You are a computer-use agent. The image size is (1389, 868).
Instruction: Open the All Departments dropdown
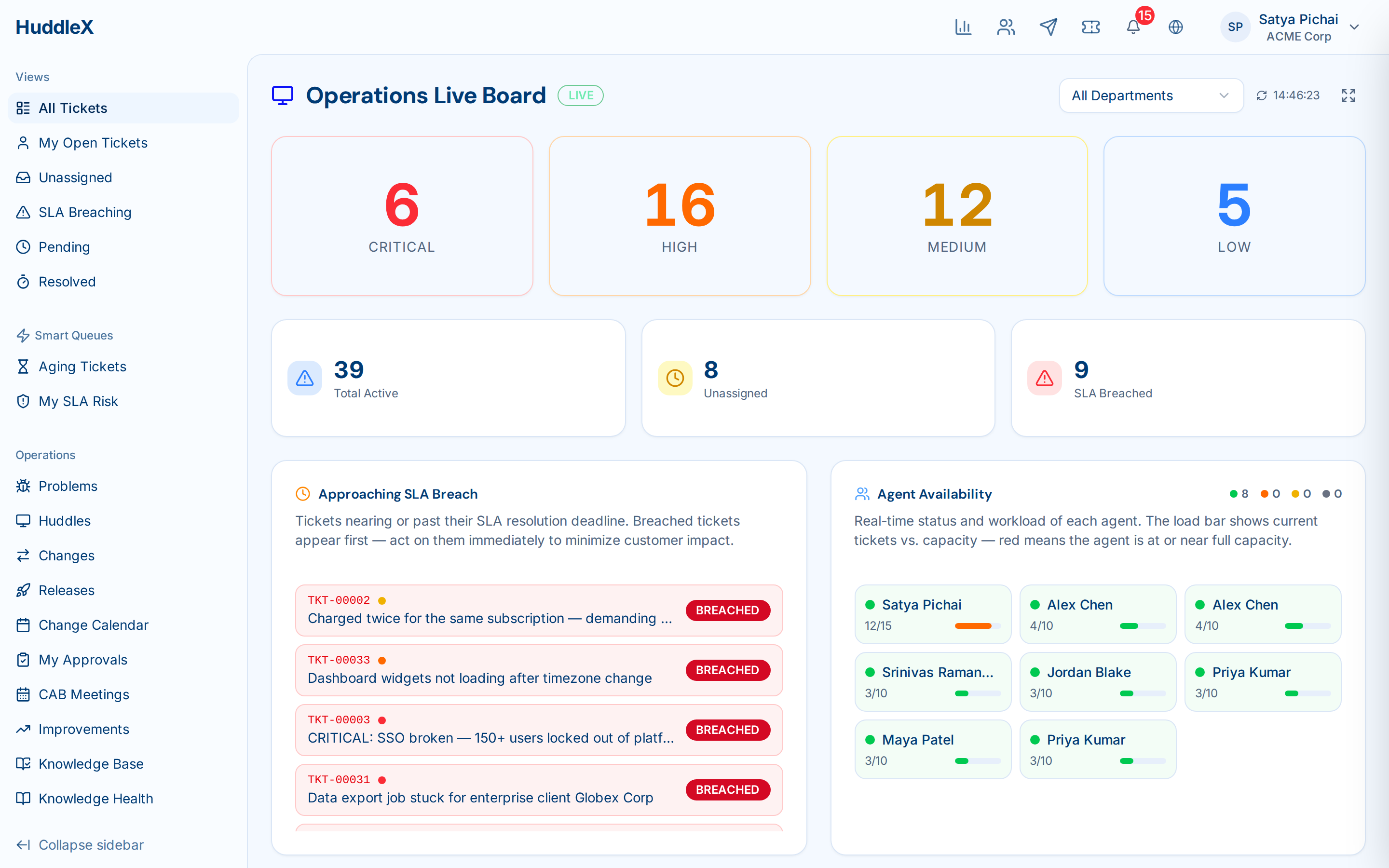1151,95
